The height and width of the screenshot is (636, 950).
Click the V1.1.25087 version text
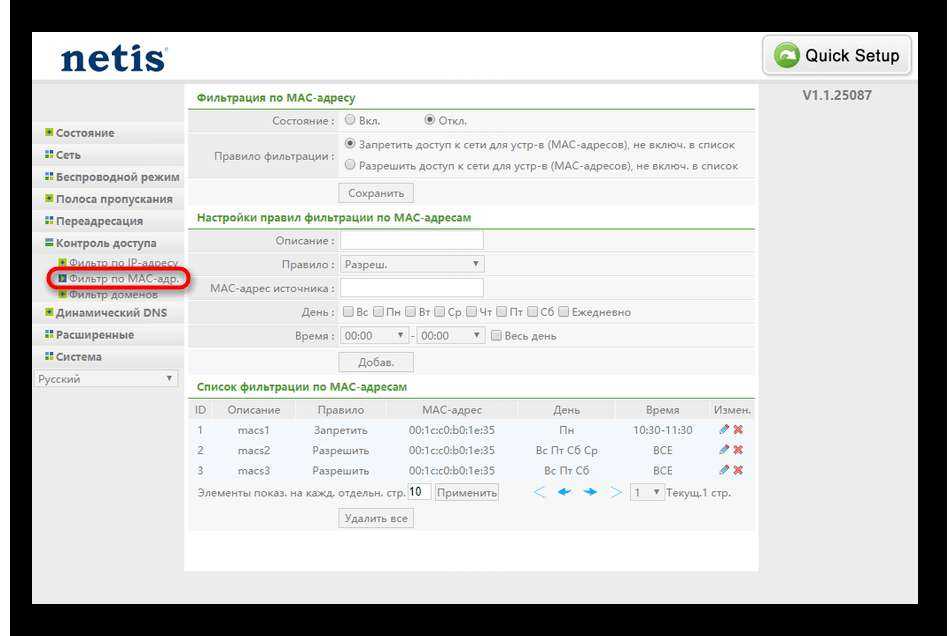point(837,95)
